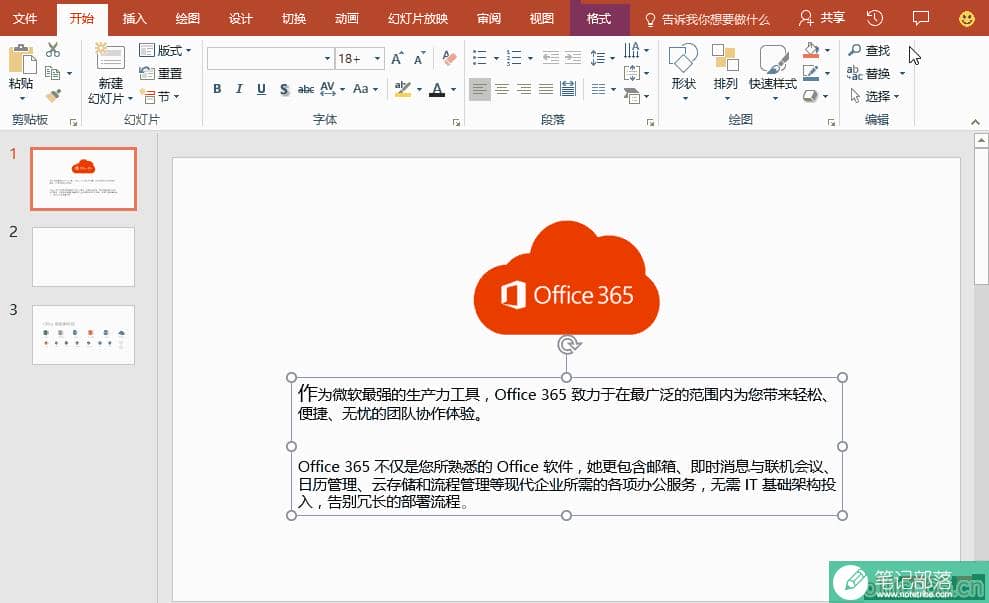Click Reset slide button

[161, 73]
